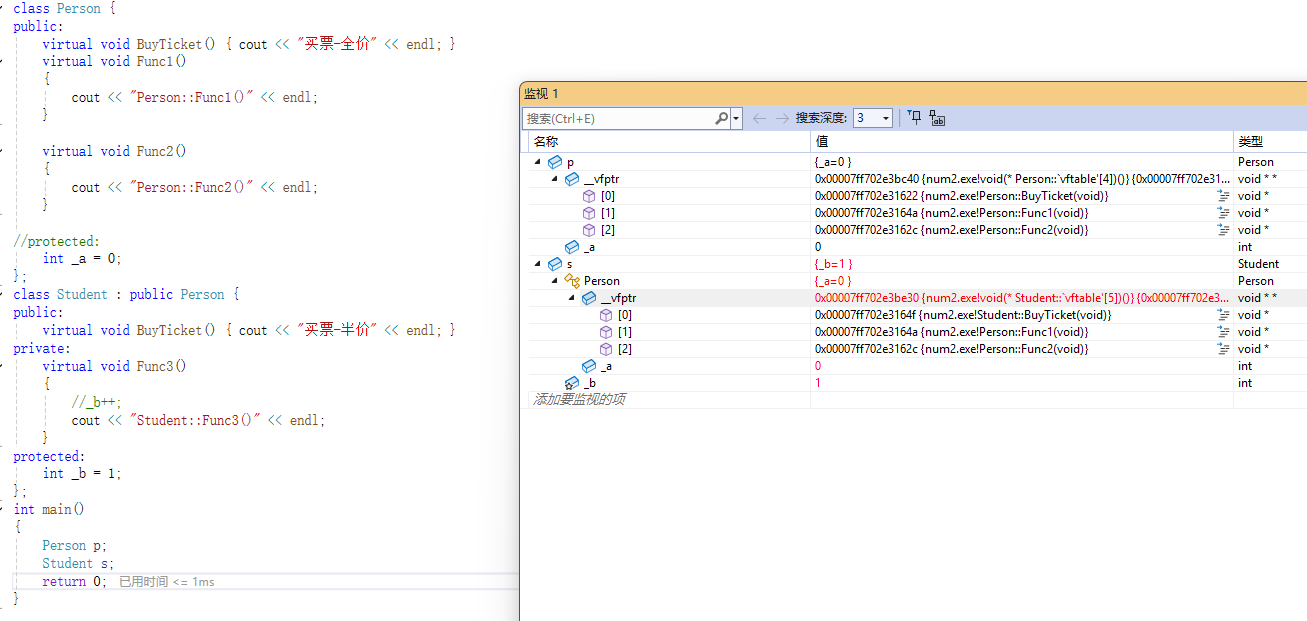Image resolution: width=1307 pixels, height=621 pixels.
Task: Collapse the s variable node
Action: click(x=538, y=263)
